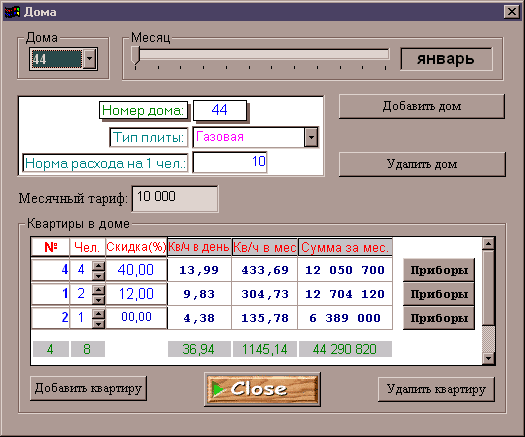Click the wooden Close button
Image resolution: width=525 pixels, height=437 pixels.
[x=262, y=389]
